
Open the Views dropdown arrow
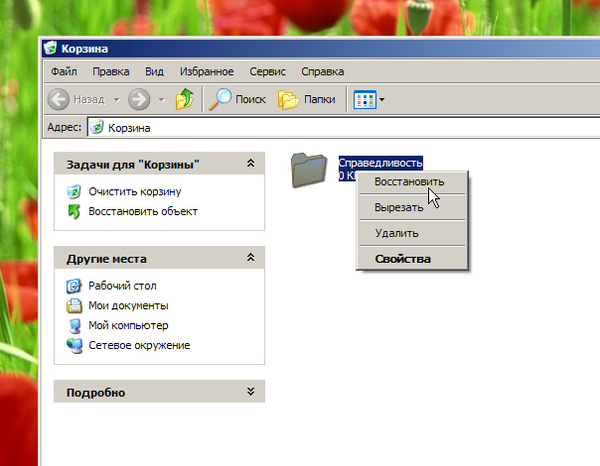382,100
